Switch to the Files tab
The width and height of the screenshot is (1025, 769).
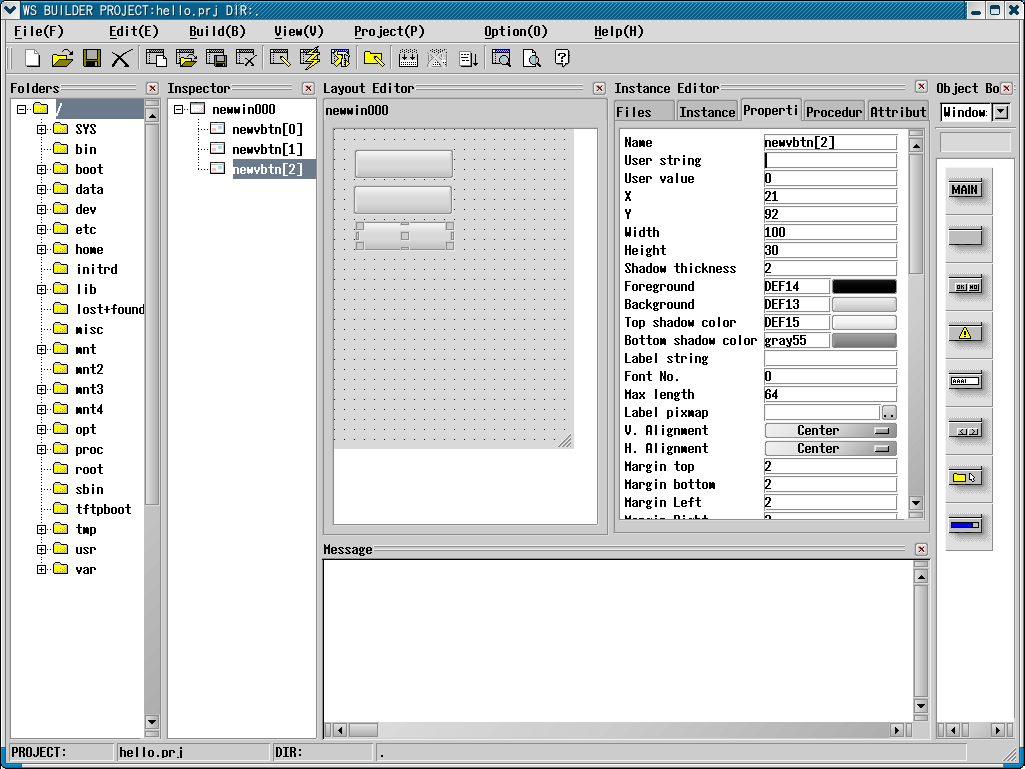[643, 112]
